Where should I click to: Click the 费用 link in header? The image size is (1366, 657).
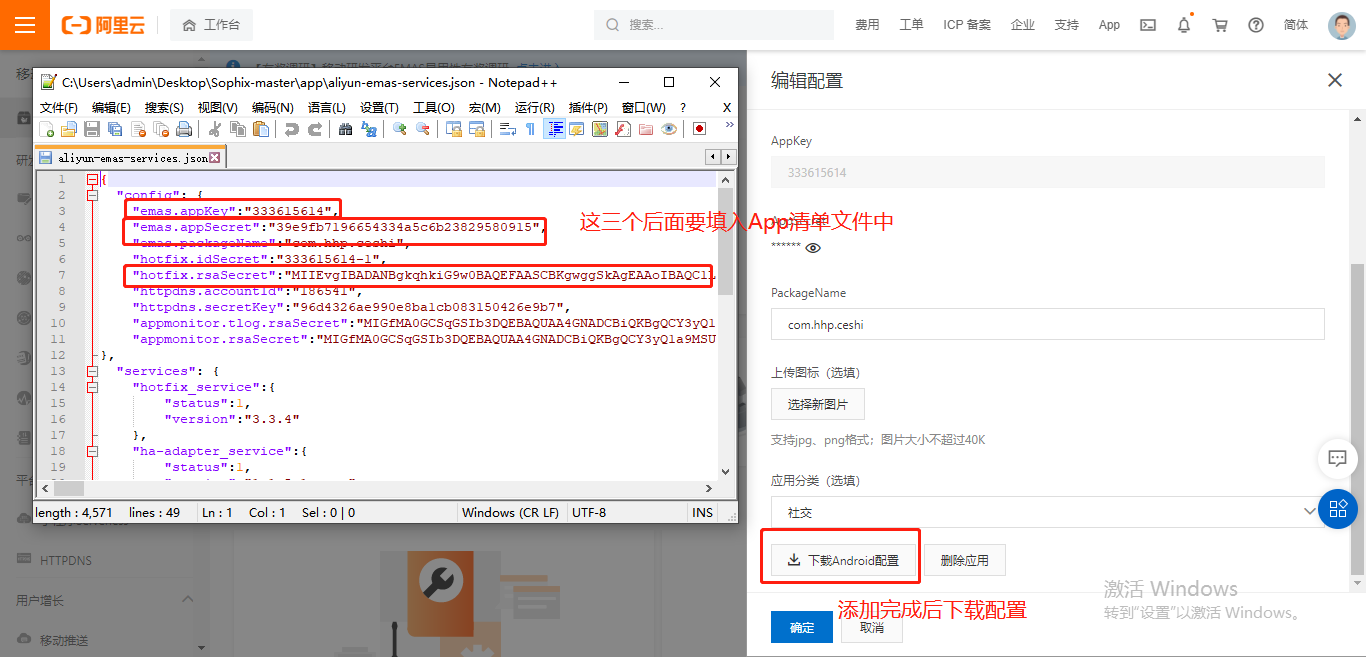coord(867,25)
